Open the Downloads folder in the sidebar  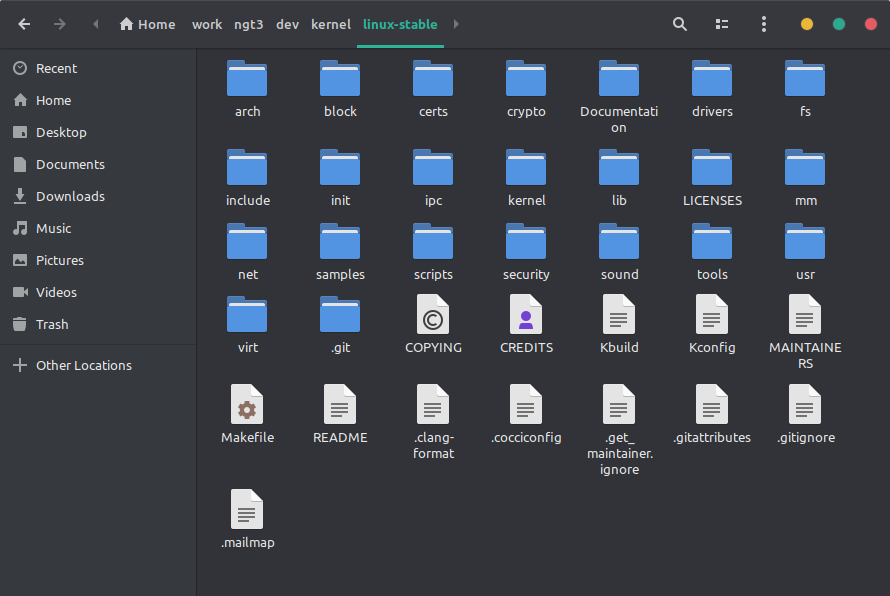70,196
